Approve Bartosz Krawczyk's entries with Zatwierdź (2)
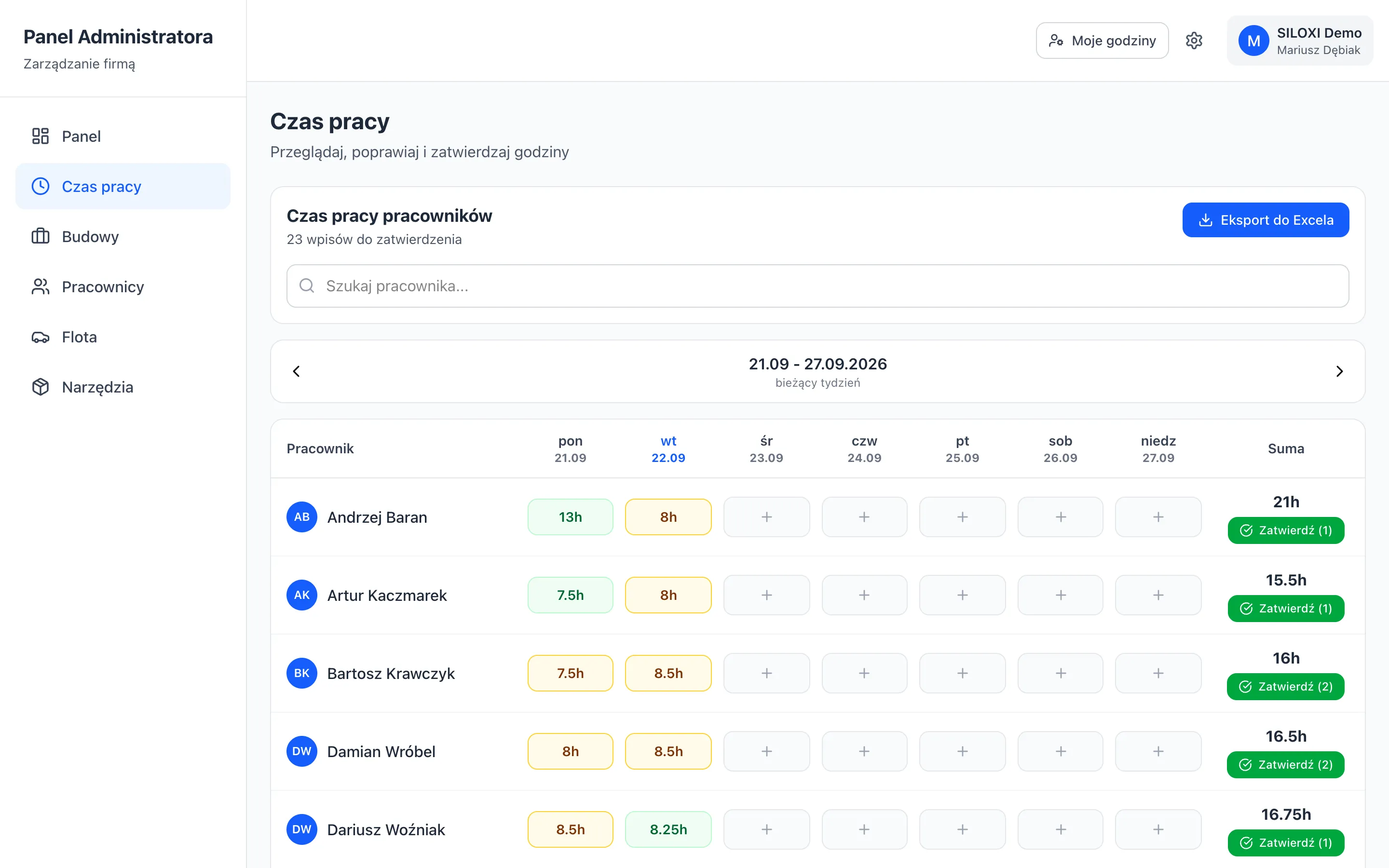 click(x=1286, y=686)
